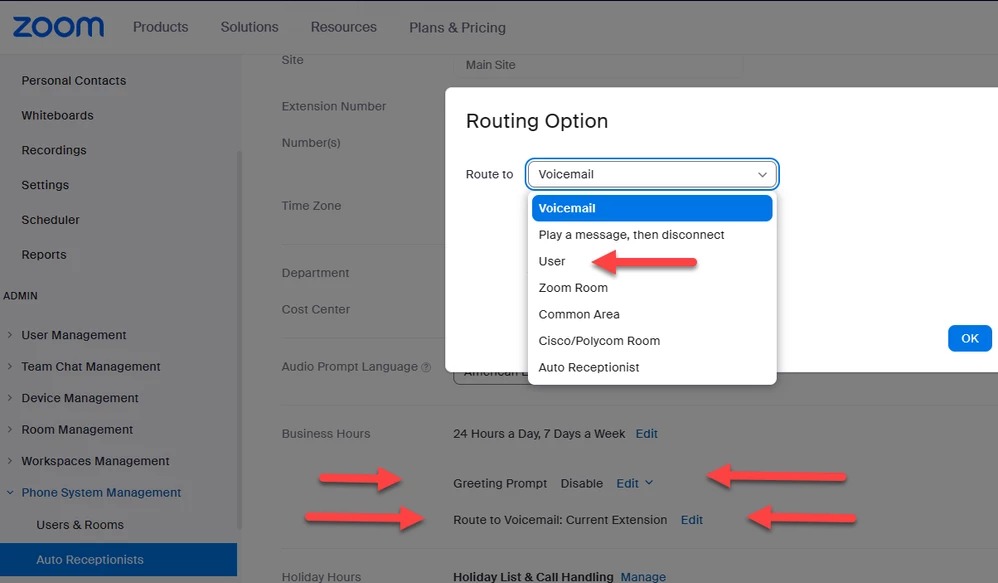Confirm routing with OK button
This screenshot has height=583, width=998.
[969, 339]
